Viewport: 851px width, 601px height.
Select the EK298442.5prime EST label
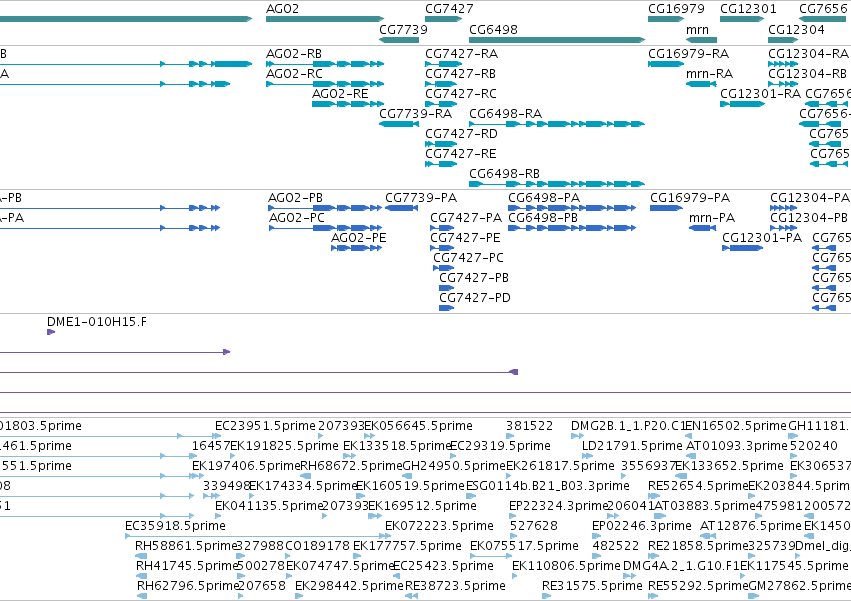click(x=350, y=586)
